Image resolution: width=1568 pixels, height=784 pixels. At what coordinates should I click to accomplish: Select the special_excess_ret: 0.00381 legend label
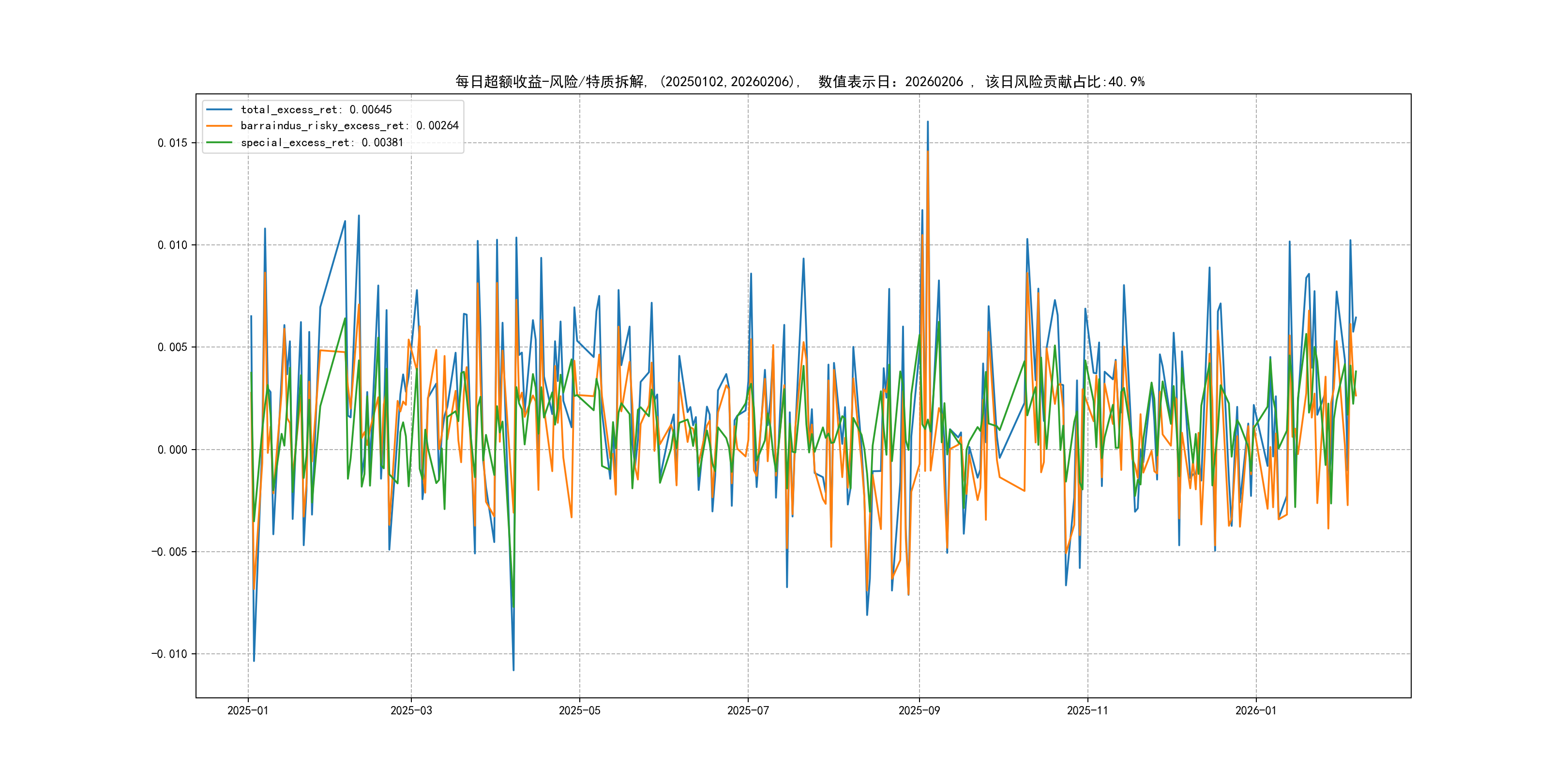coord(322,142)
